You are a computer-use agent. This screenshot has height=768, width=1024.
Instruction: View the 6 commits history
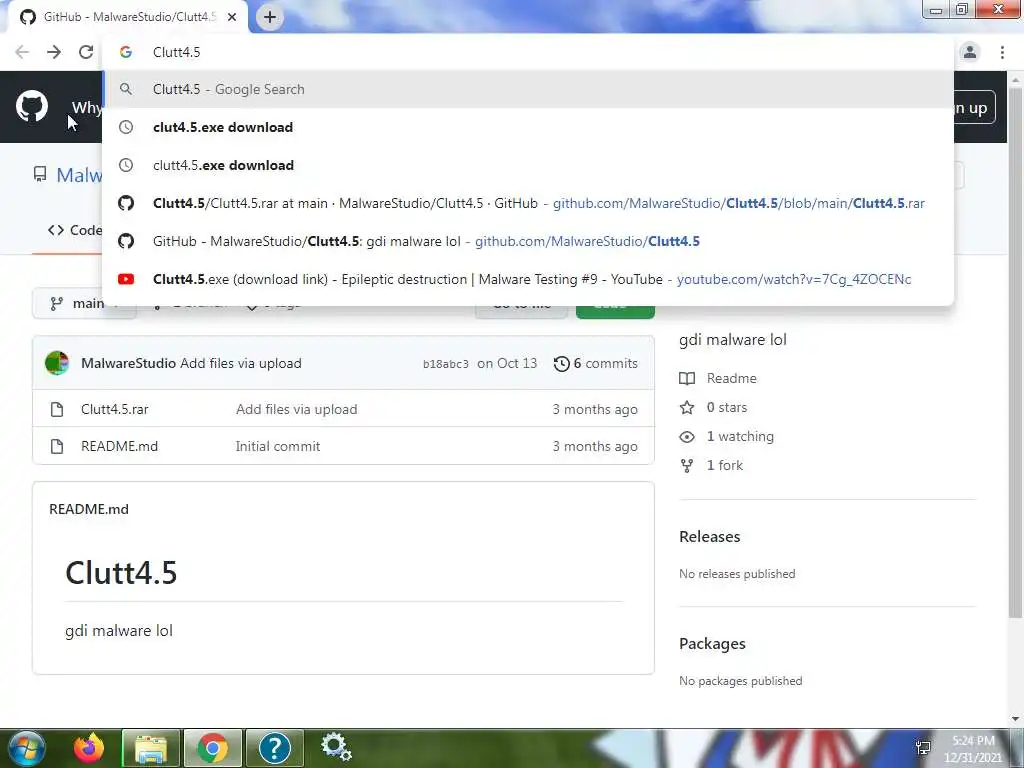(596, 363)
